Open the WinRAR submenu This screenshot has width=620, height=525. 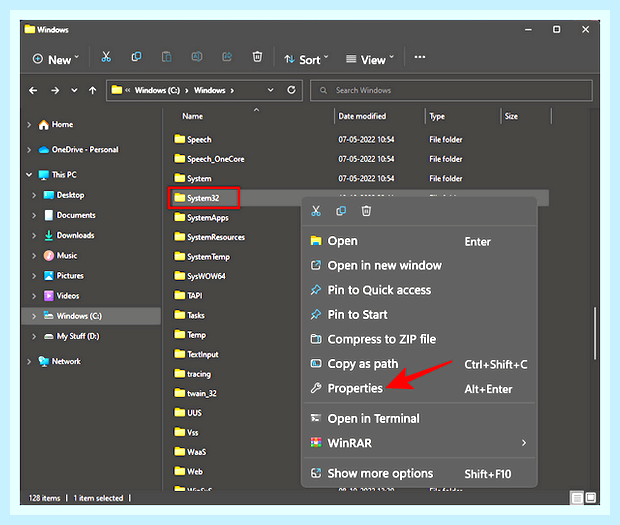(x=419, y=443)
